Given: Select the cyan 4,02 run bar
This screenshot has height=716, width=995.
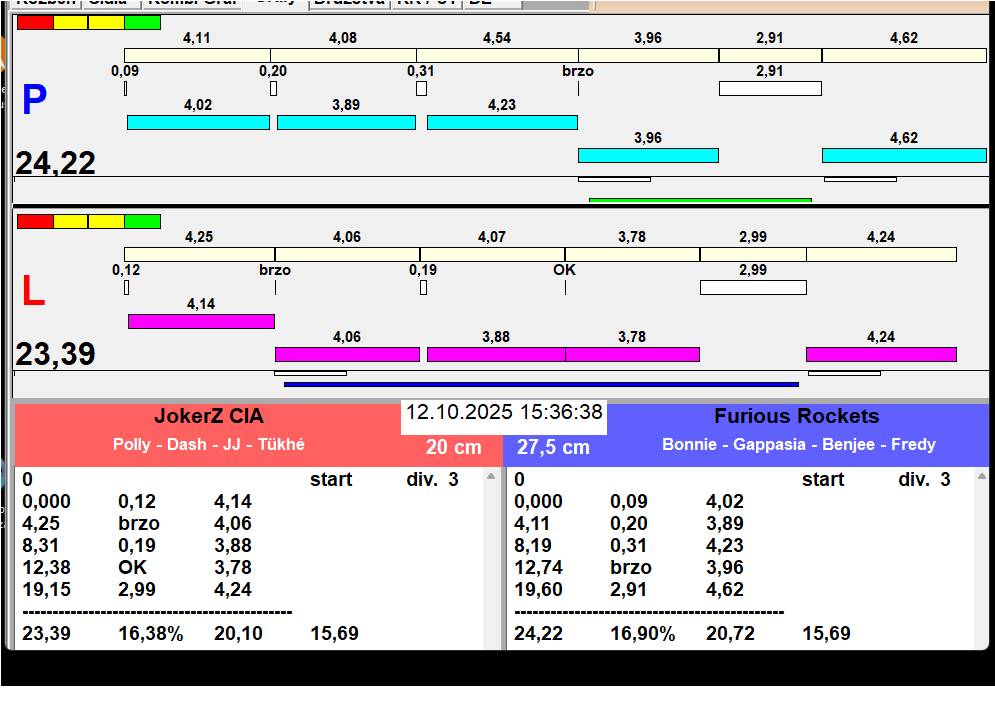Looking at the screenshot, I should point(198,122).
